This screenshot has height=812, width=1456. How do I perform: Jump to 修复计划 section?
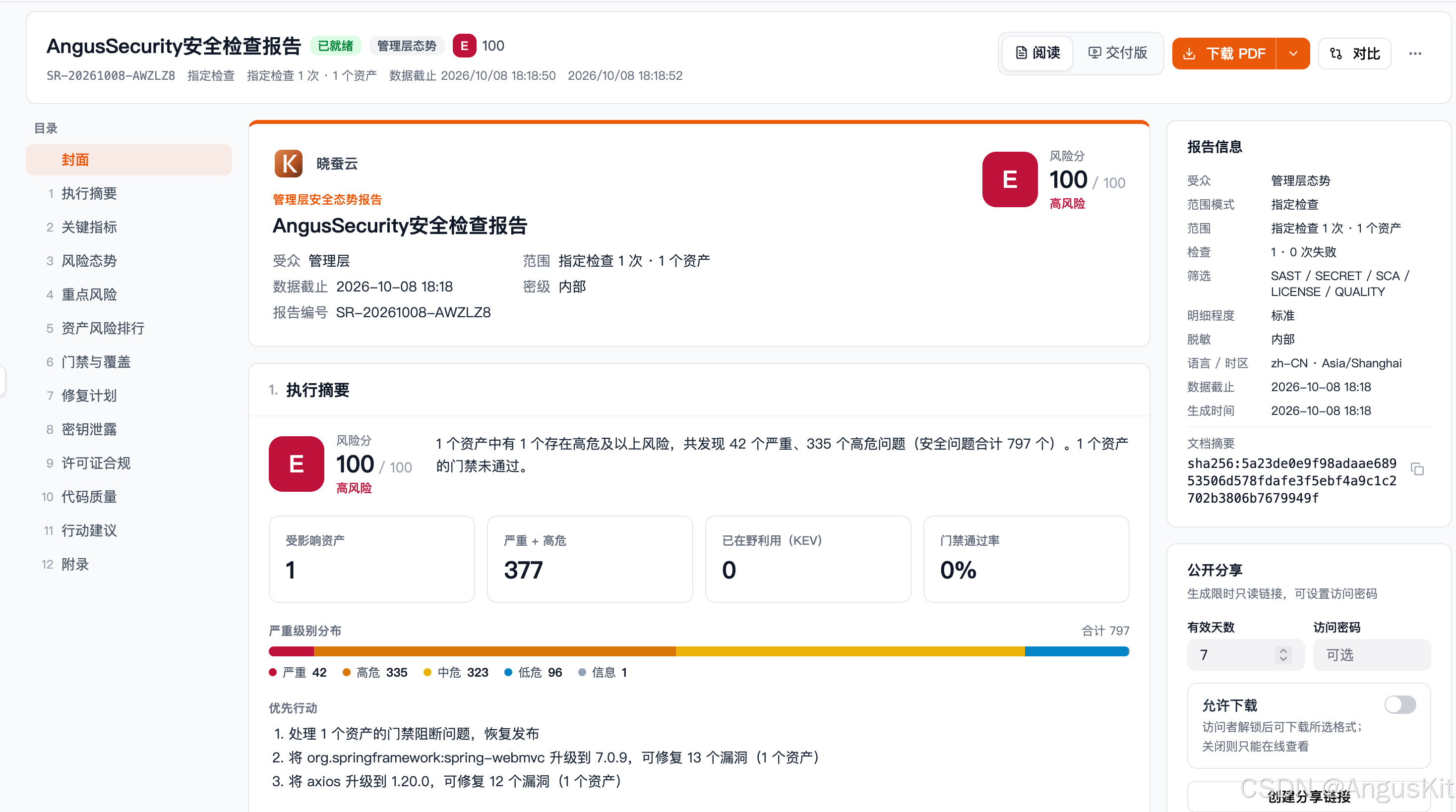pyautogui.click(x=129, y=396)
